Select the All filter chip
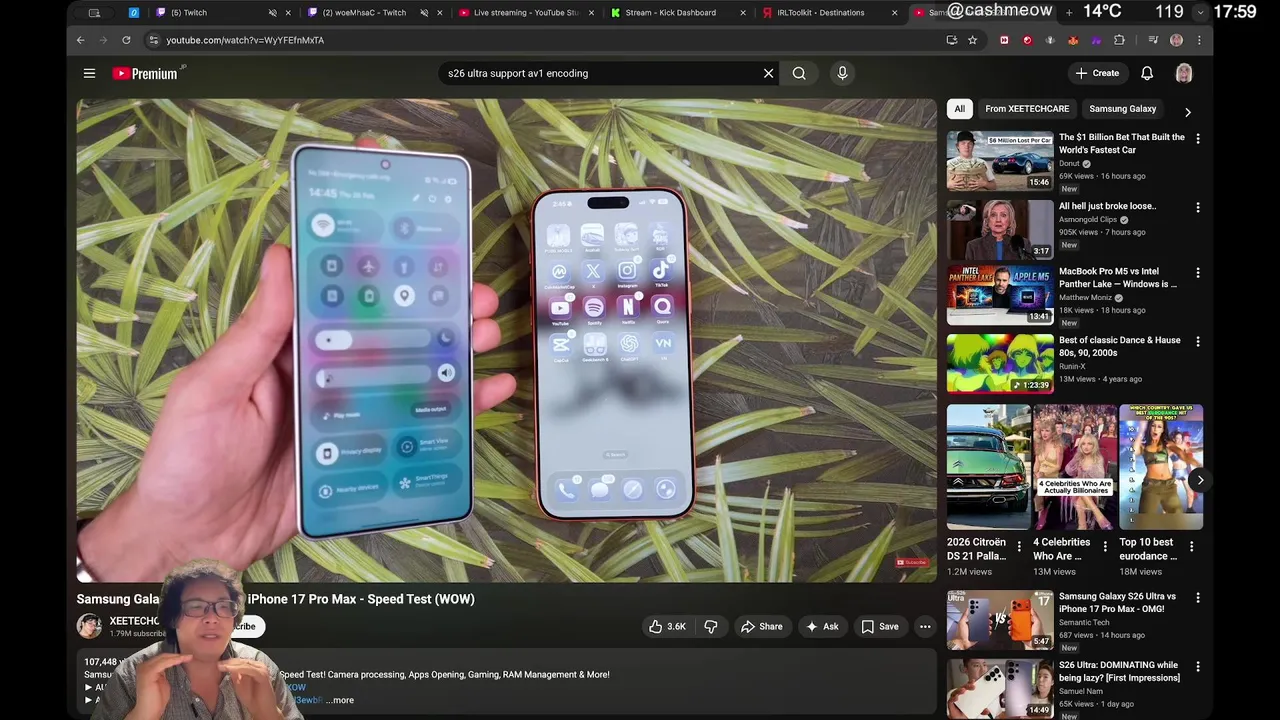This screenshot has height=720, width=1280. pos(959,109)
